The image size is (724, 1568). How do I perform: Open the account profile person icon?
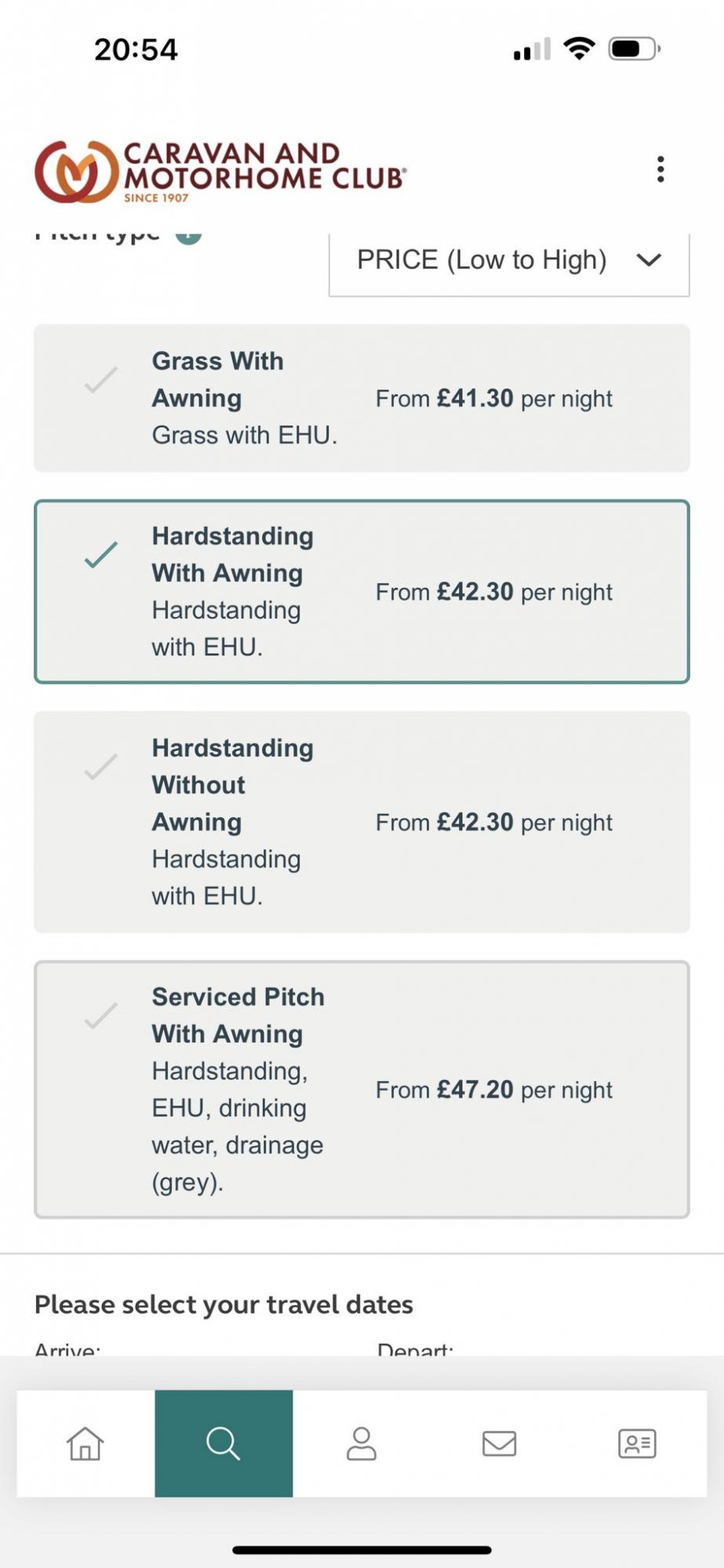click(362, 1443)
